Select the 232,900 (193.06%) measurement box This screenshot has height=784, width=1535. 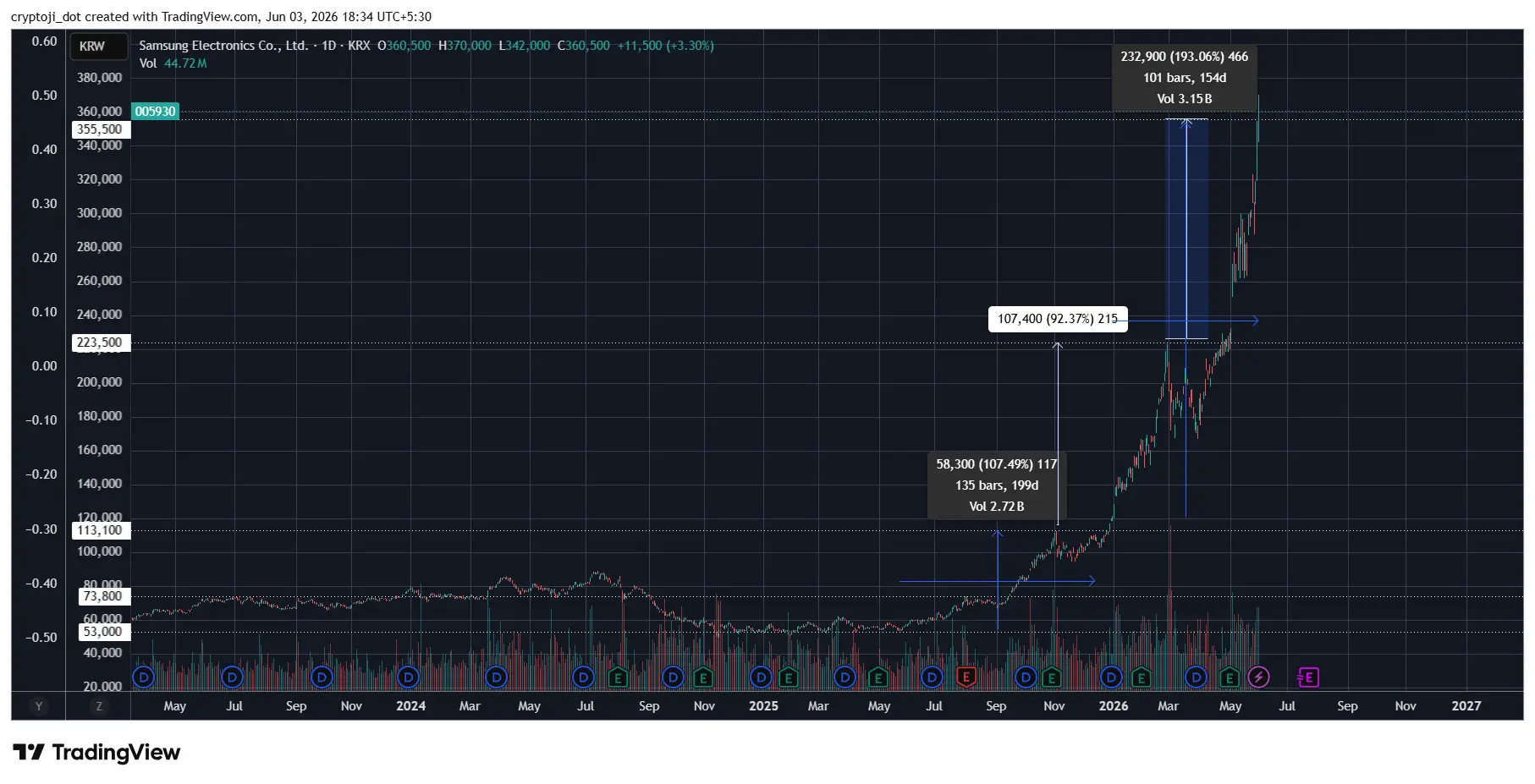point(1184,78)
